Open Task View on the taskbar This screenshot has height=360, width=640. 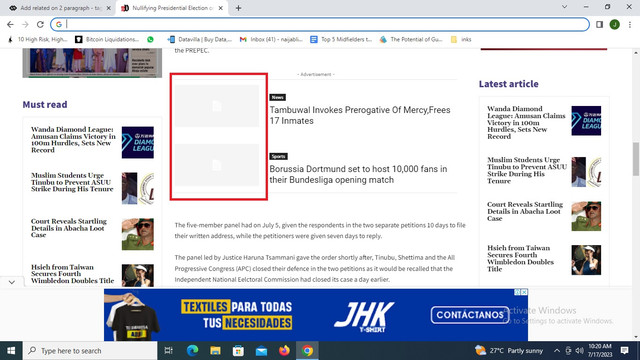pos(168,351)
